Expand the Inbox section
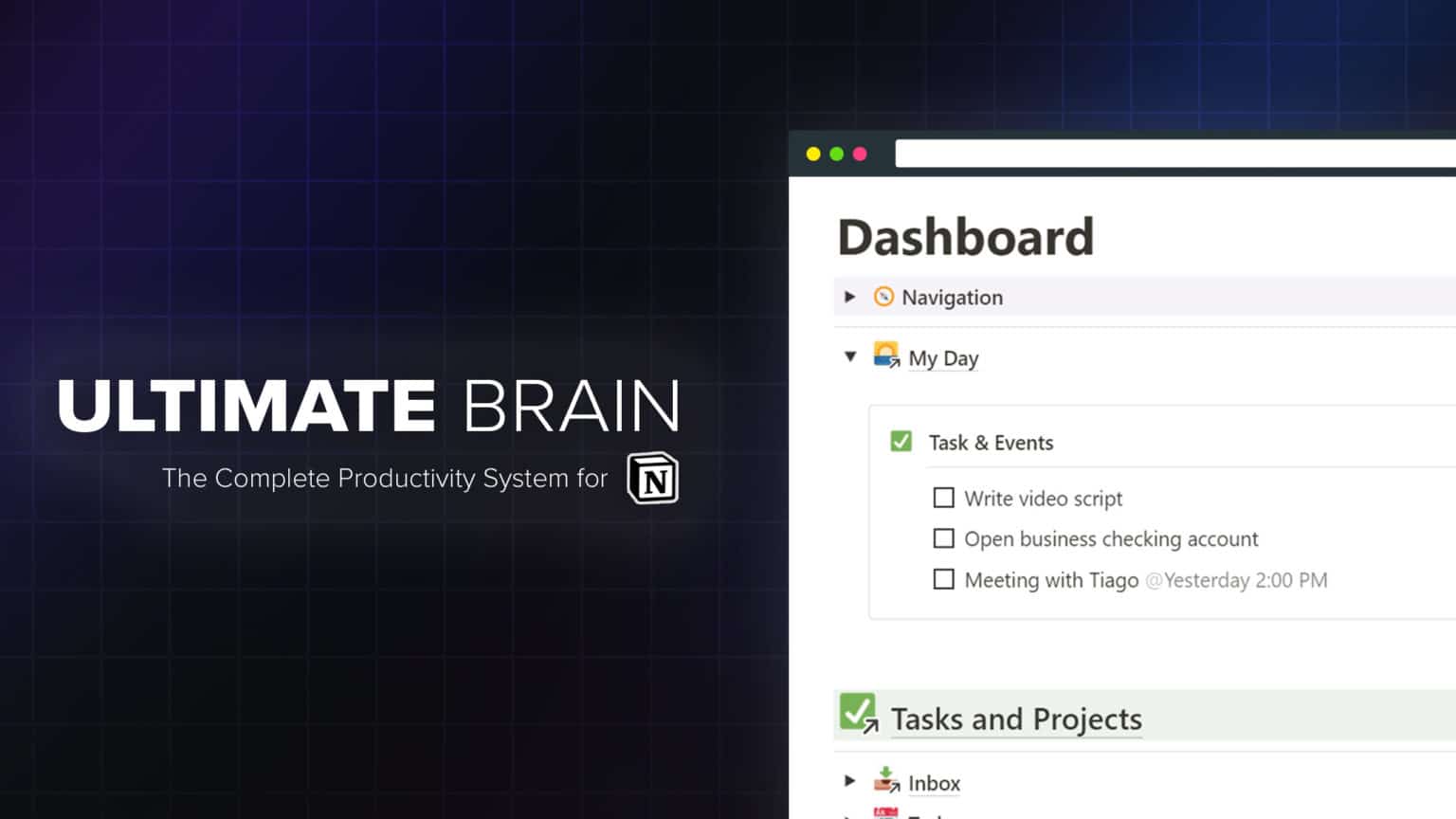The width and height of the screenshot is (1456, 819). 850,781
